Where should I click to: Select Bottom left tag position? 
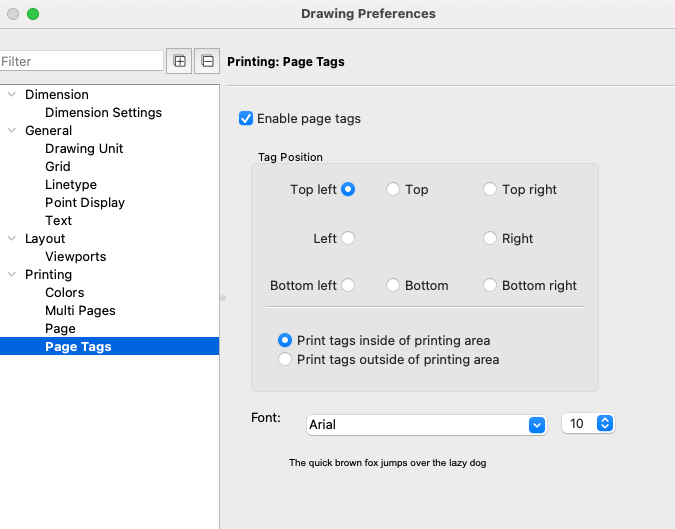tap(348, 285)
